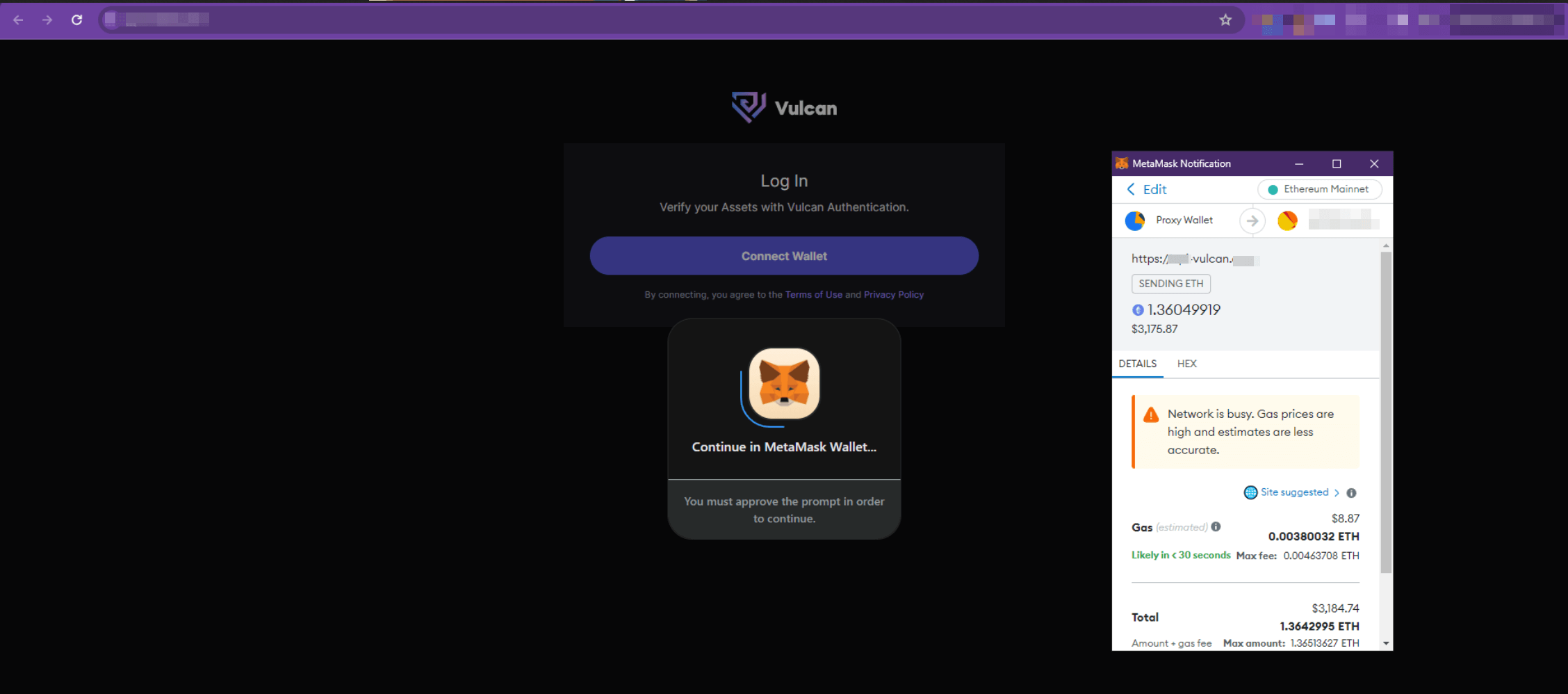Click the browser back arrow
This screenshot has width=1568, height=694.
[19, 20]
